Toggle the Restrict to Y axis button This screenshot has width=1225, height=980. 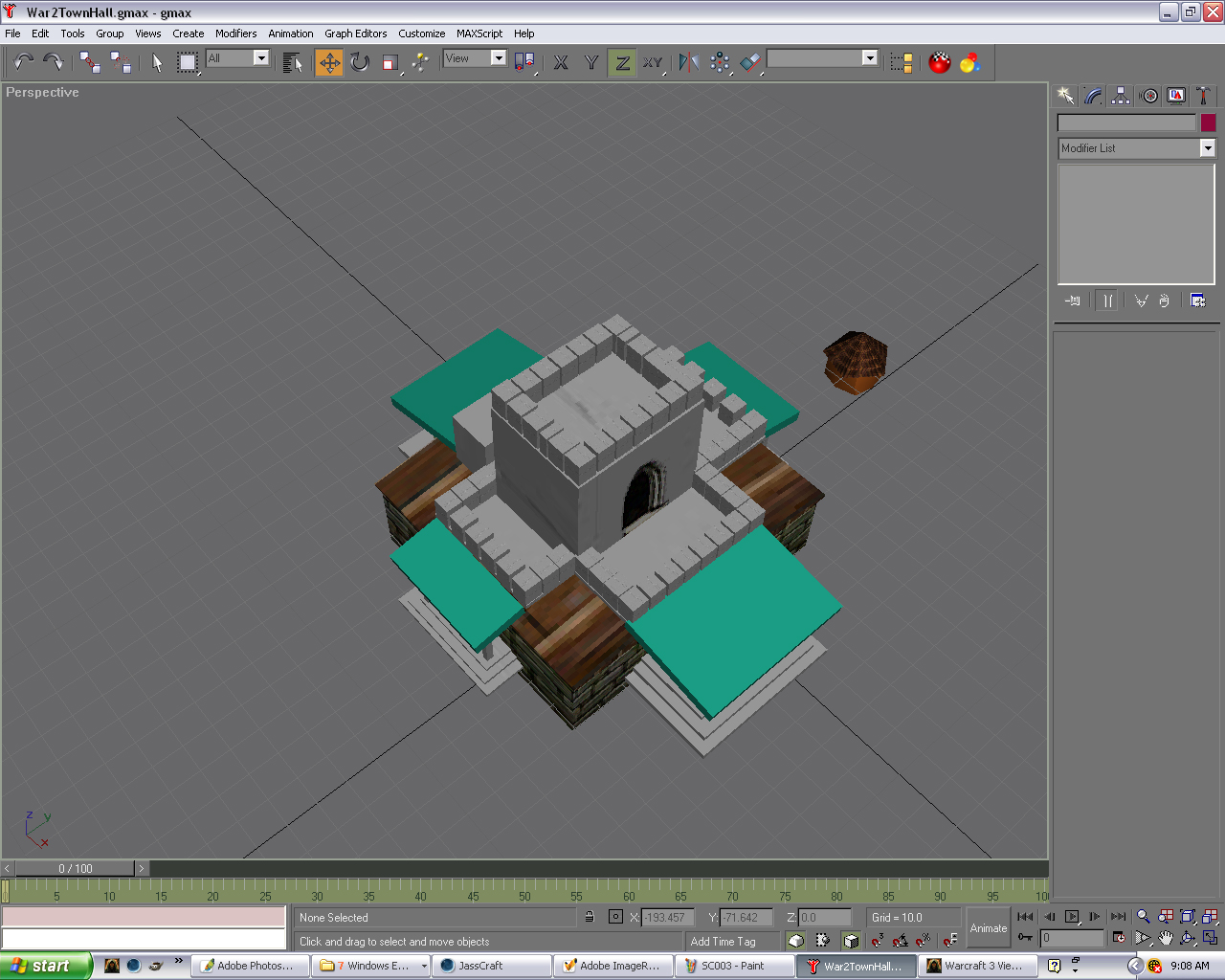pos(591,62)
